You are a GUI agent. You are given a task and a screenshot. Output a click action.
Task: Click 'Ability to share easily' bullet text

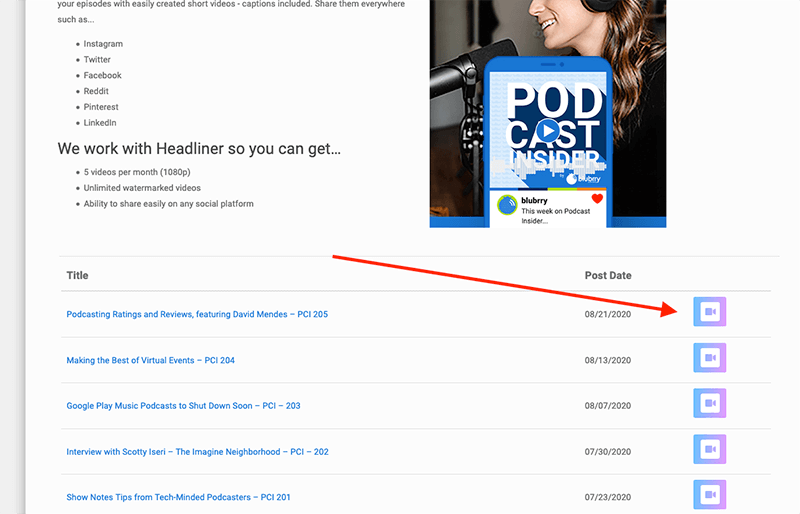168,204
